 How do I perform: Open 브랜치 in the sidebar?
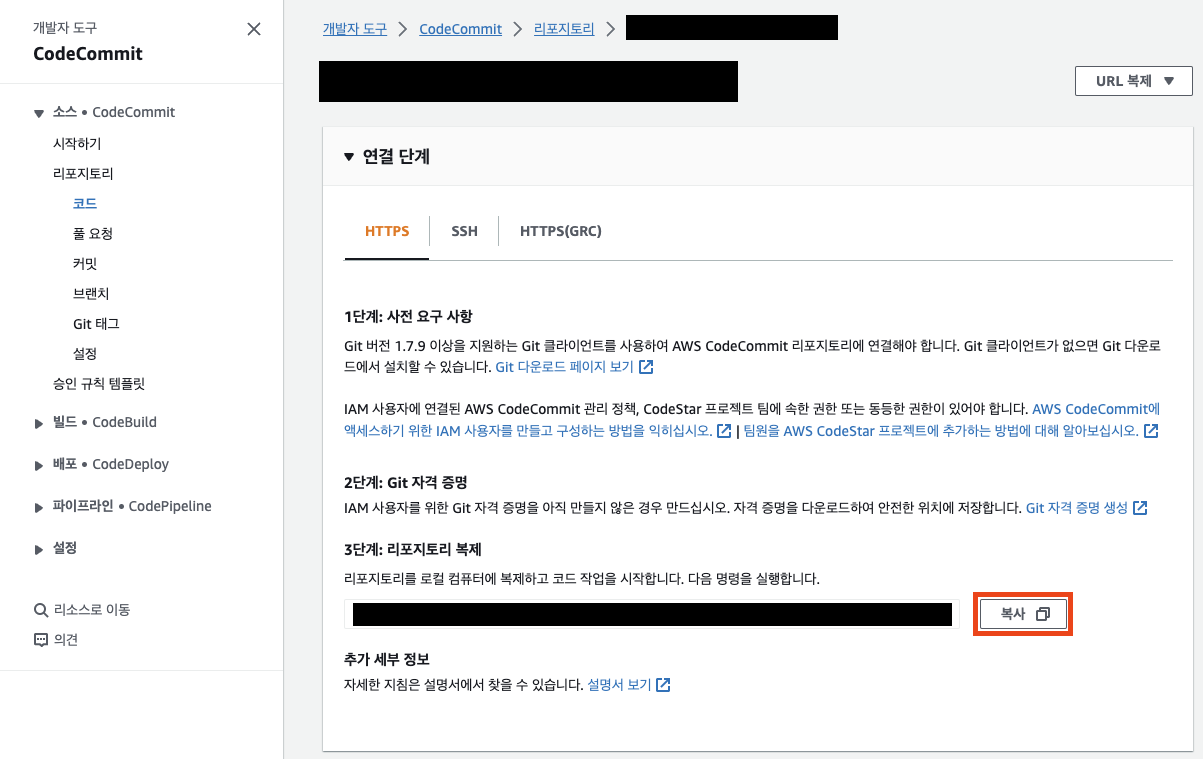pyautogui.click(x=91, y=293)
